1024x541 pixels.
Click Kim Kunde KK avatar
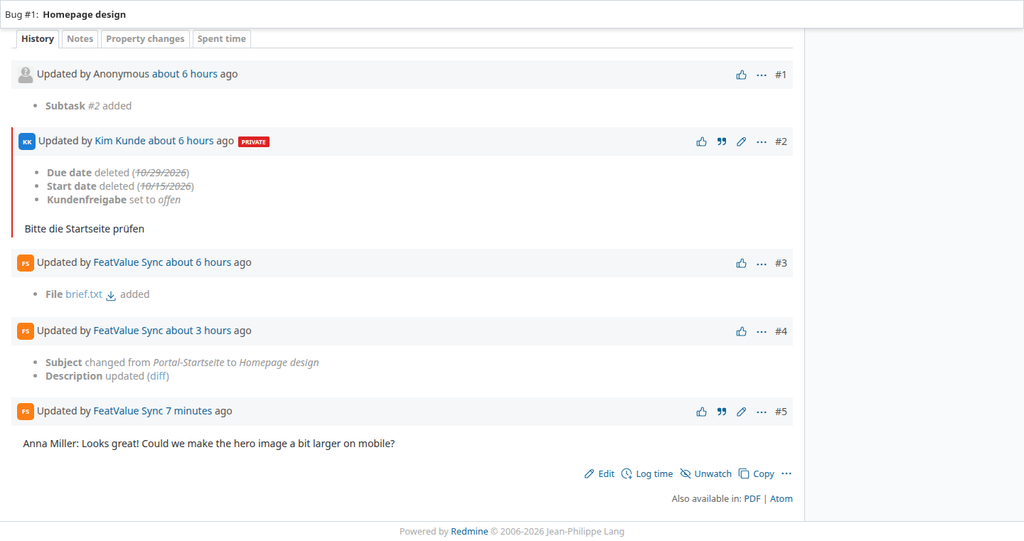pos(27,141)
